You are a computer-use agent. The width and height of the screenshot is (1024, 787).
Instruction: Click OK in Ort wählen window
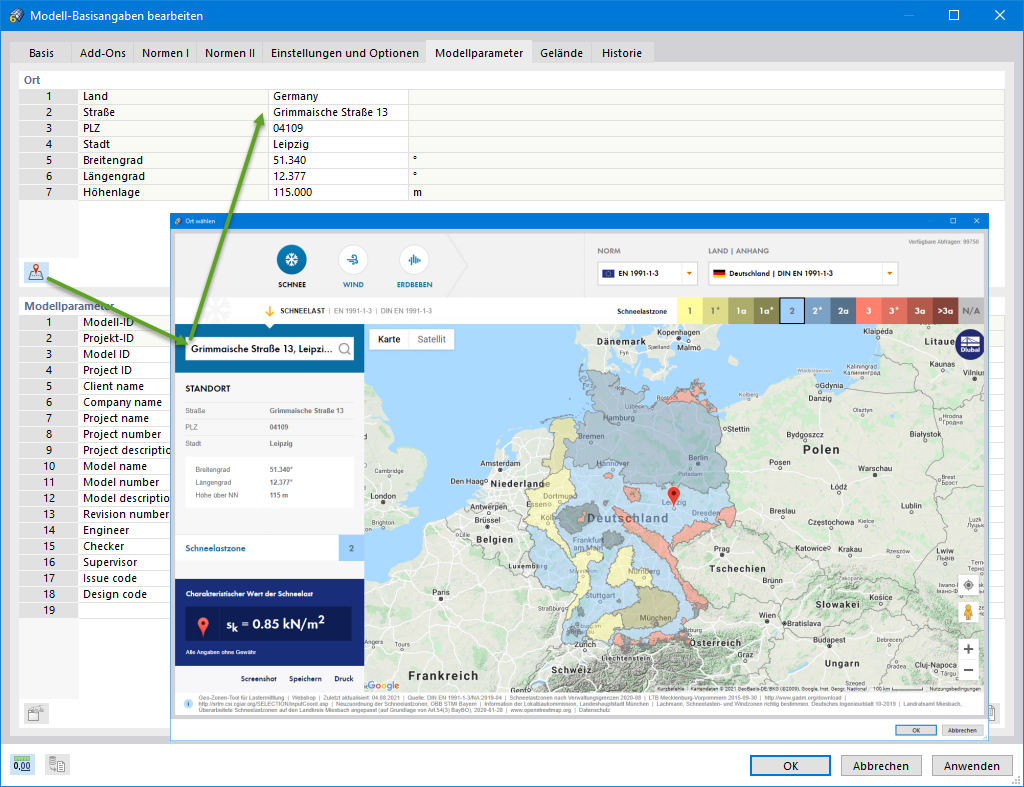(x=916, y=730)
